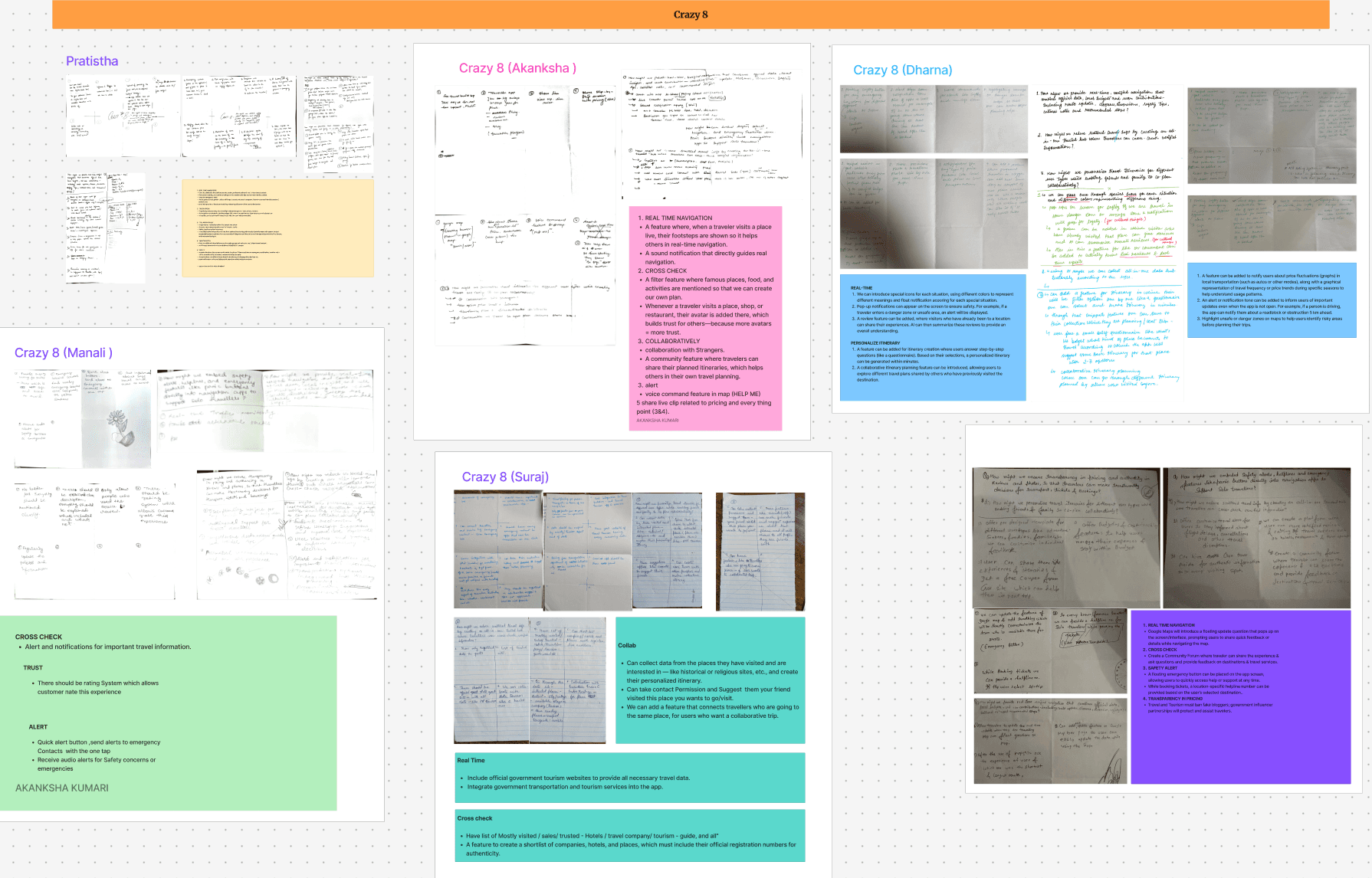
Task: Click the "Crazy 8 (Manali )" section title
Action: click(x=64, y=352)
